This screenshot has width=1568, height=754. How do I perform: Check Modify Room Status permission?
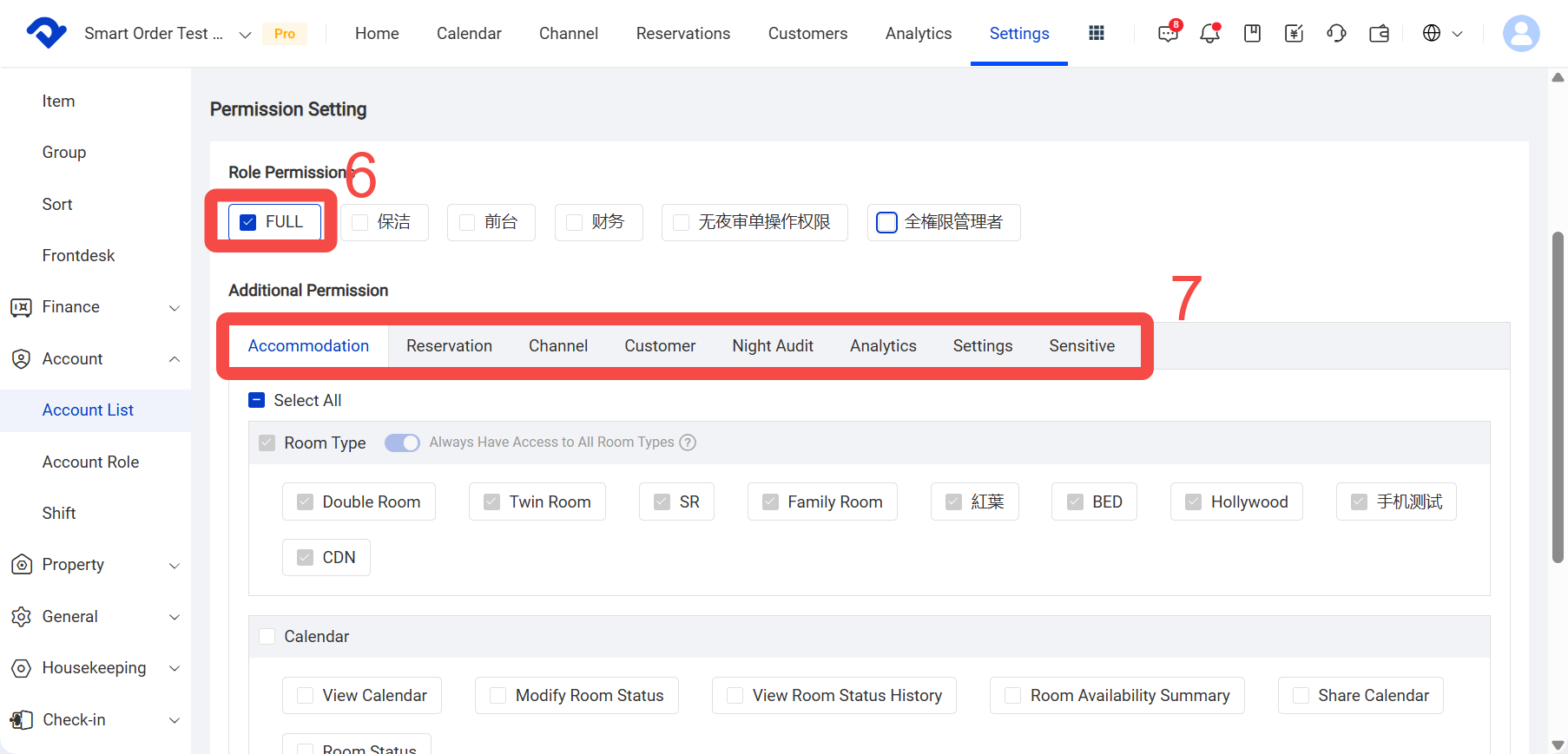497,696
